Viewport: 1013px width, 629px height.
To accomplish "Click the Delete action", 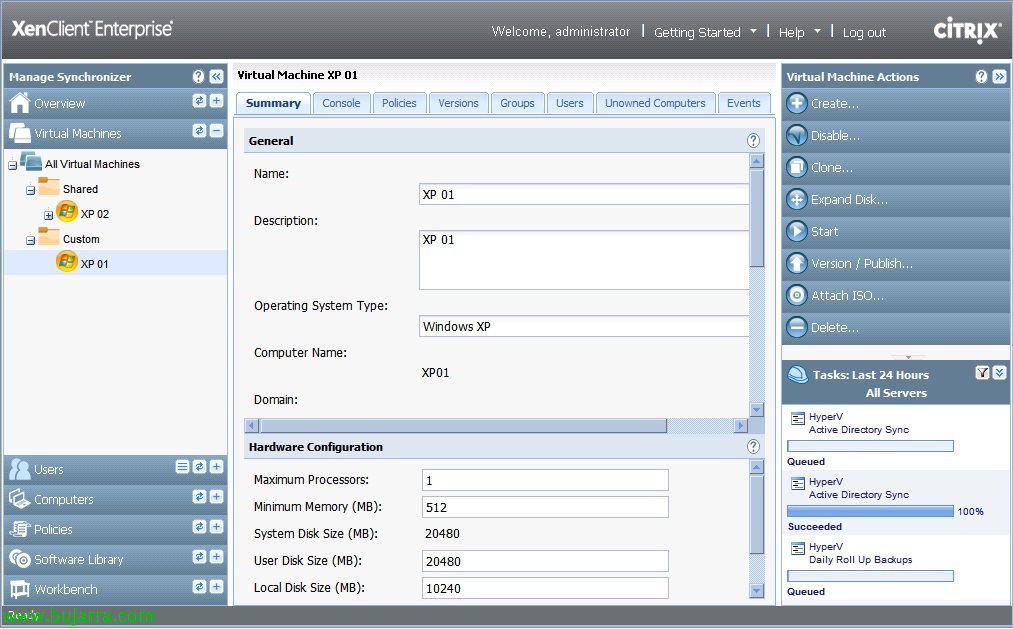I will [896, 327].
